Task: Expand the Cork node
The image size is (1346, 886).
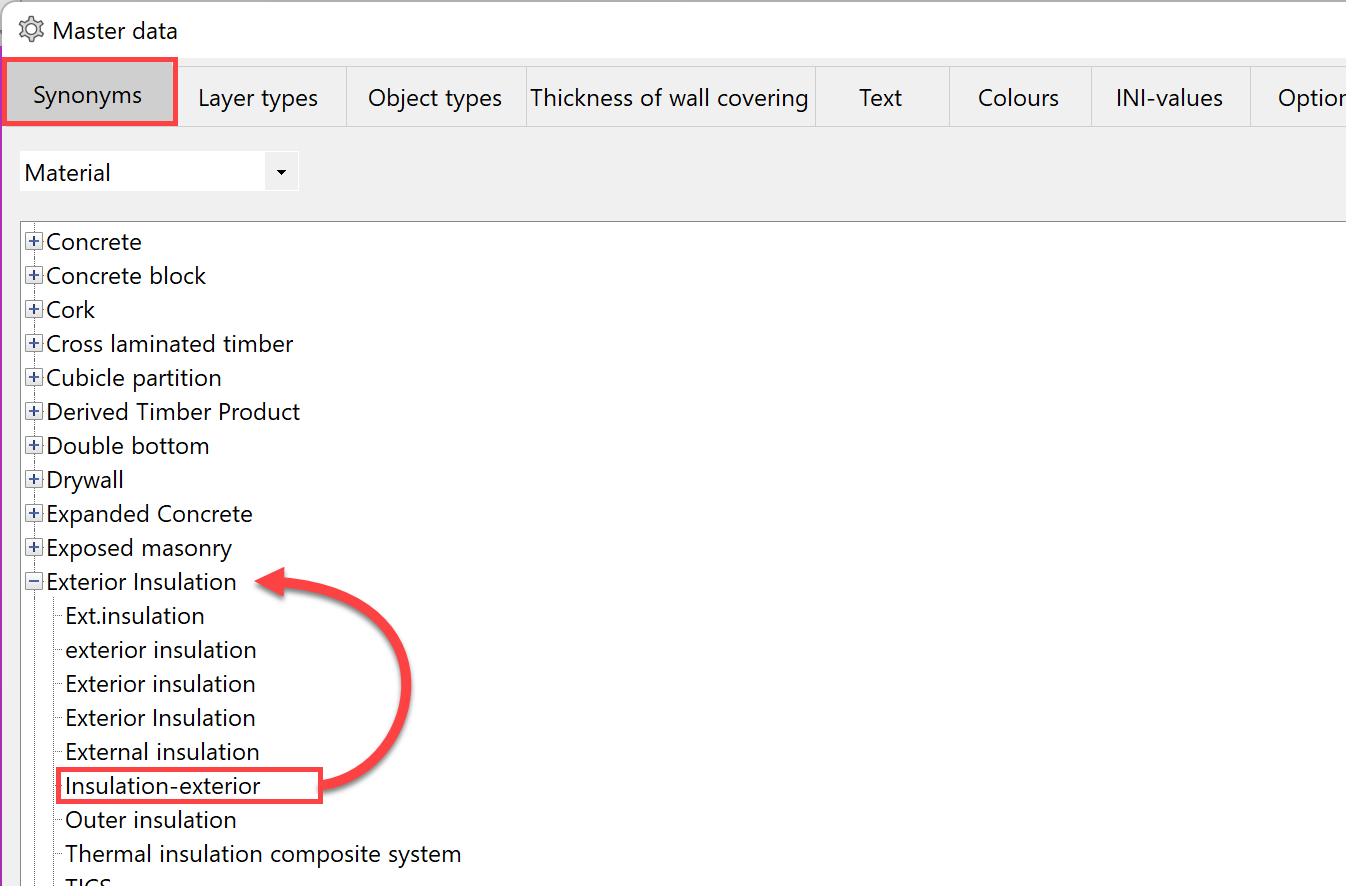Action: (x=35, y=310)
